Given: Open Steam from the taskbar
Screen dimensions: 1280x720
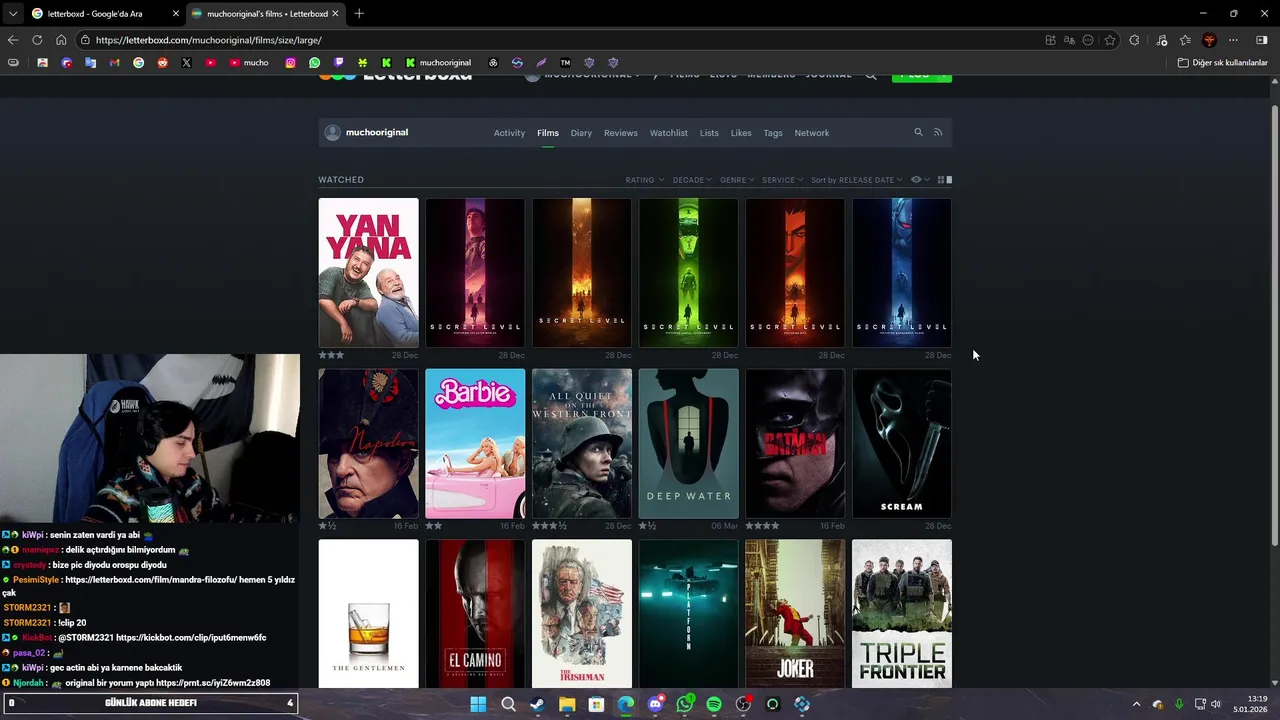Looking at the screenshot, I should (537, 704).
